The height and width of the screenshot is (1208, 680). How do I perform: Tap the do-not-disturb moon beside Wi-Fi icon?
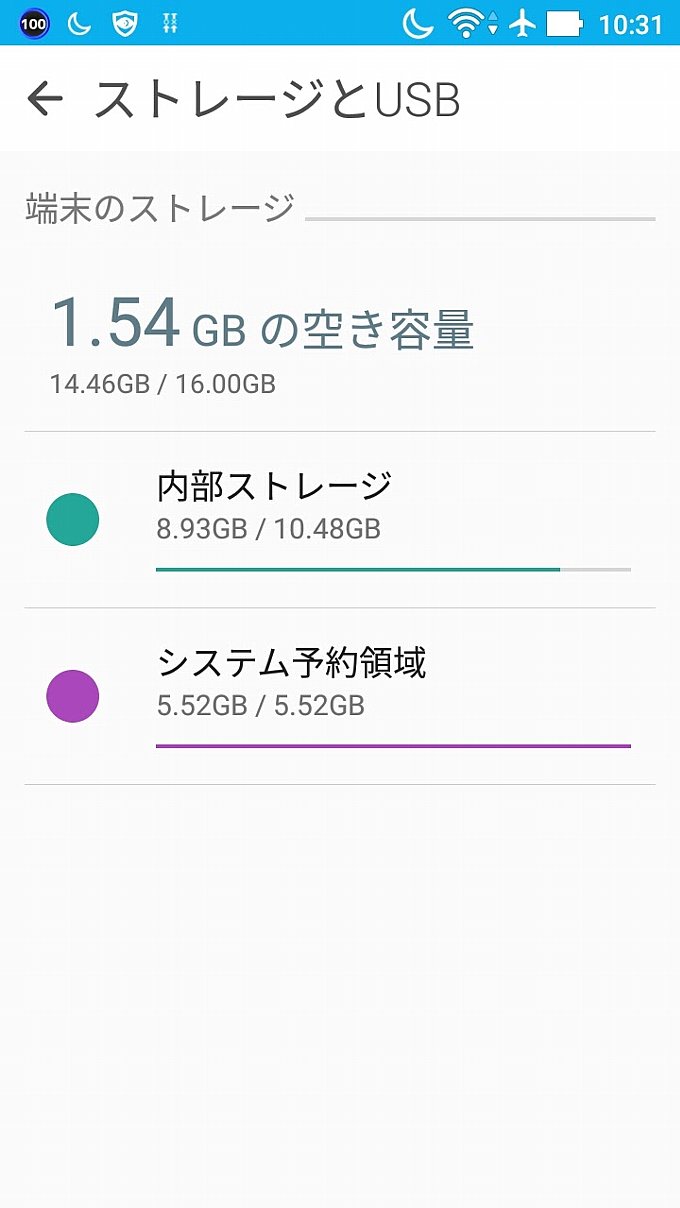(x=418, y=23)
